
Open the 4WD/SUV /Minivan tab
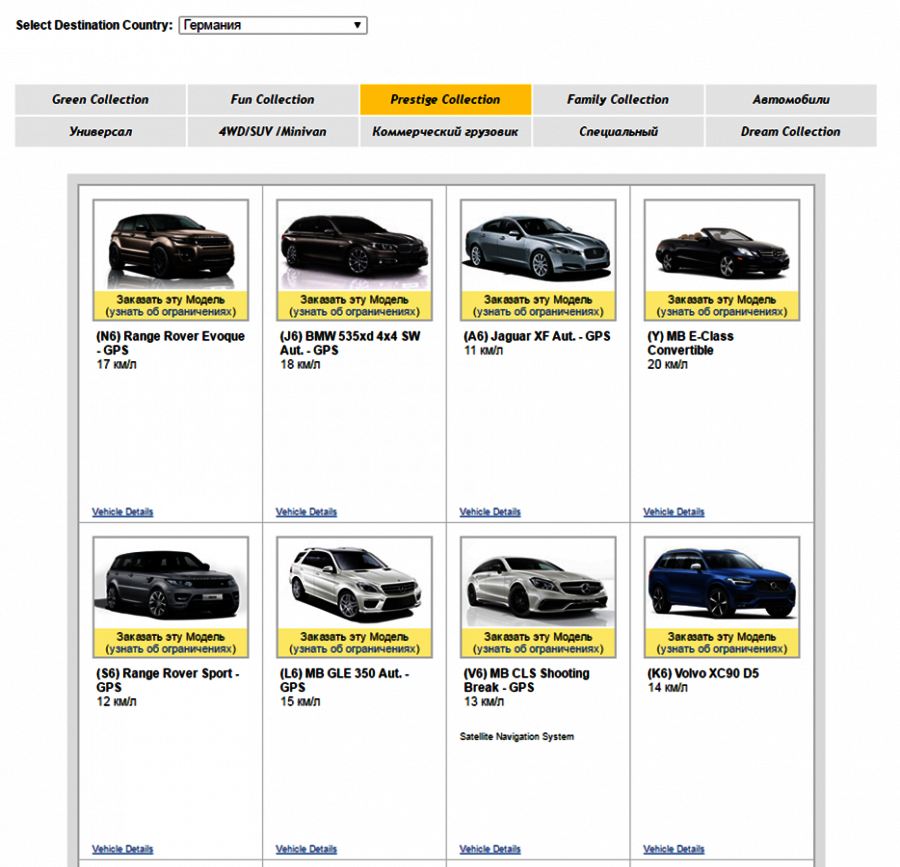pos(273,132)
